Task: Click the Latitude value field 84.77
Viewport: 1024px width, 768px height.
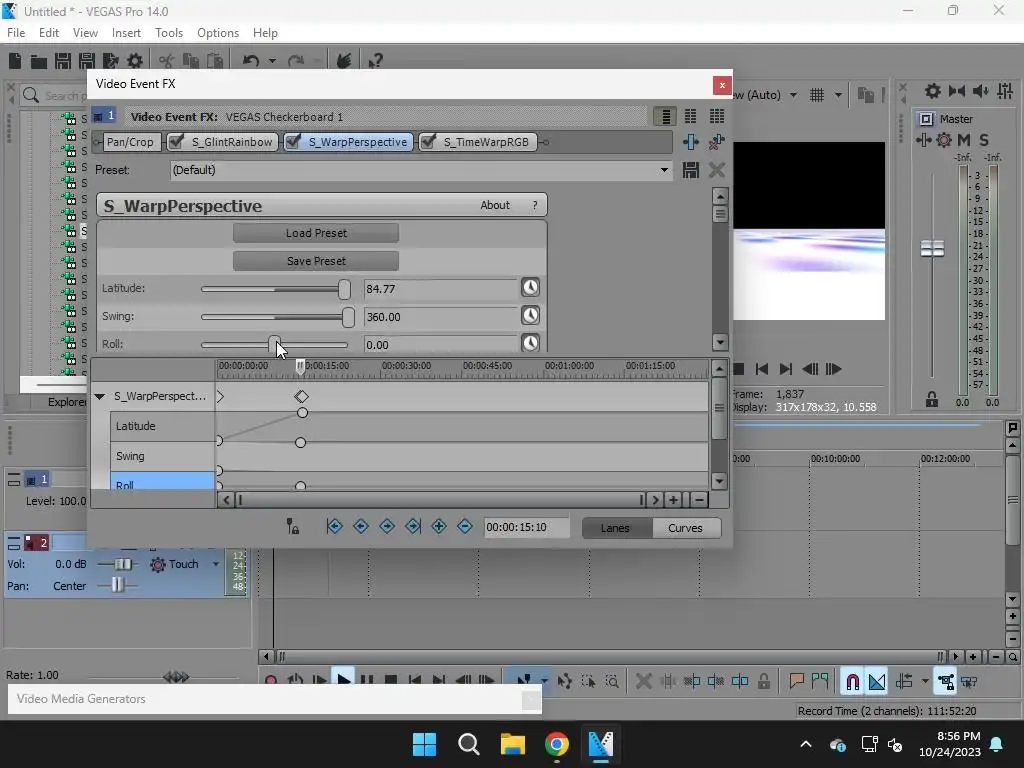Action: click(441, 289)
